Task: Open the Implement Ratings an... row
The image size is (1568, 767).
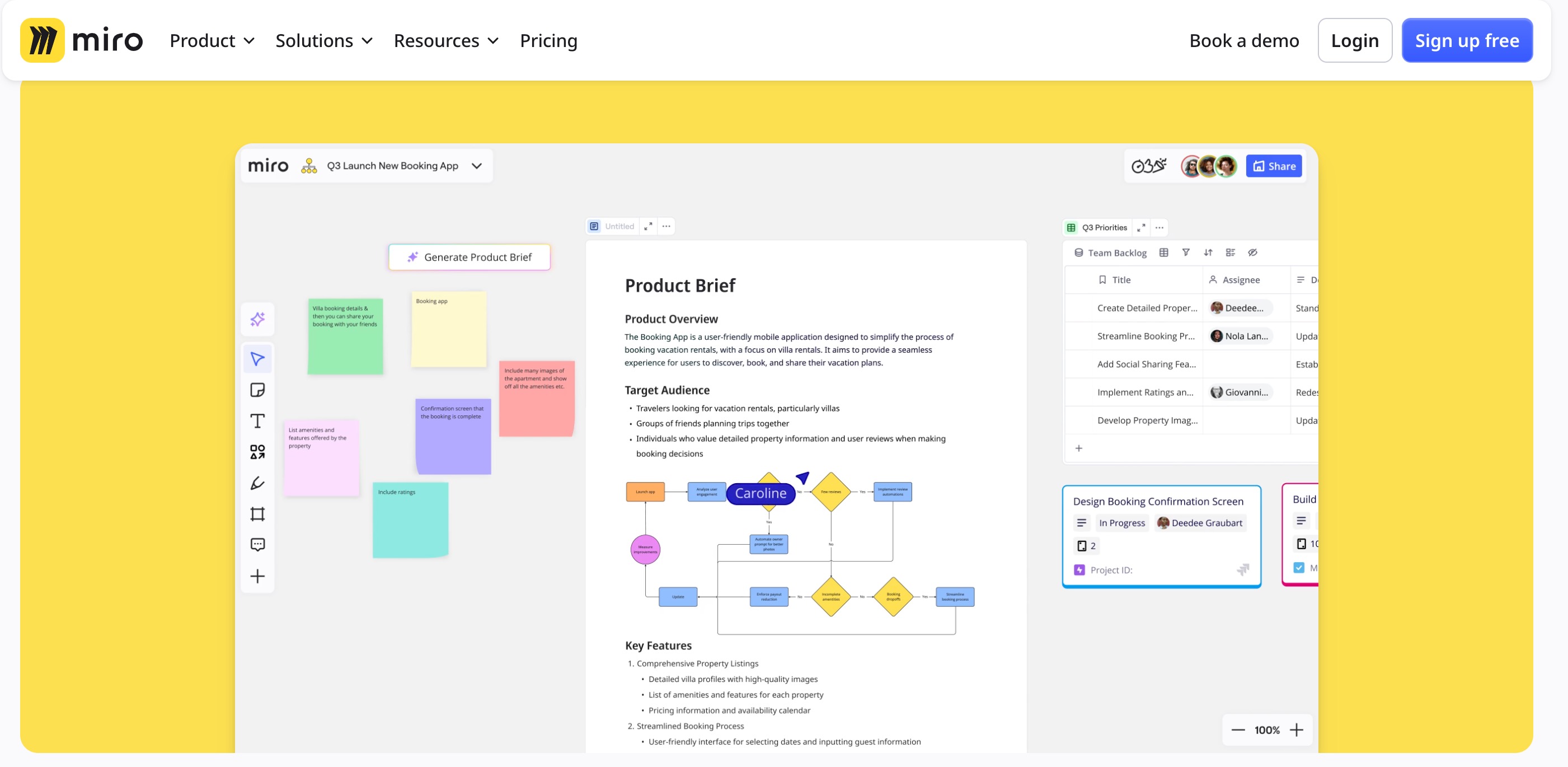Action: [x=1145, y=392]
